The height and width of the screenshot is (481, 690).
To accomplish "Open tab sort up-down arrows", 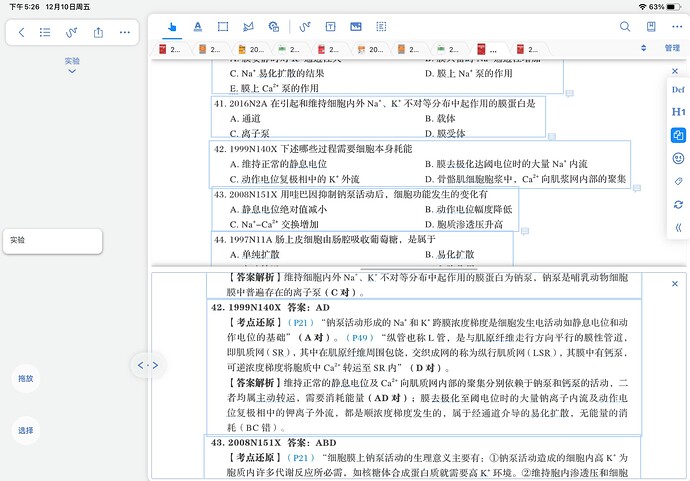I will (644, 48).
